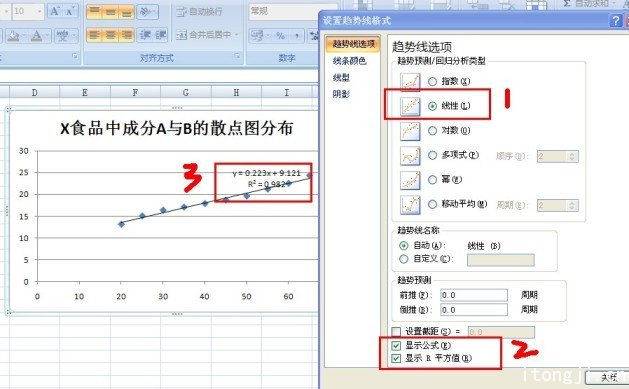Click the help question mark in dialog

click(615, 20)
